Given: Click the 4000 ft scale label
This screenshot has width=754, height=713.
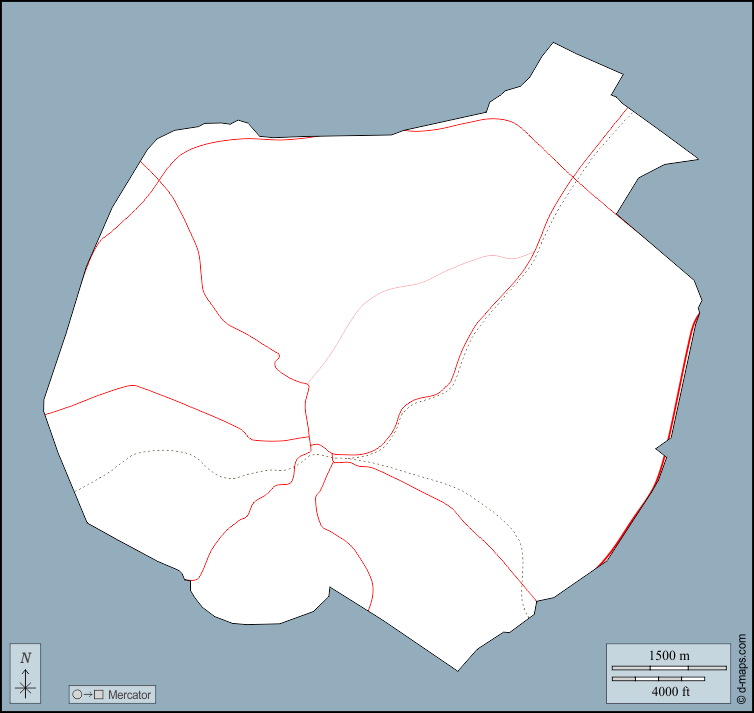Looking at the screenshot, I should tap(669, 691).
